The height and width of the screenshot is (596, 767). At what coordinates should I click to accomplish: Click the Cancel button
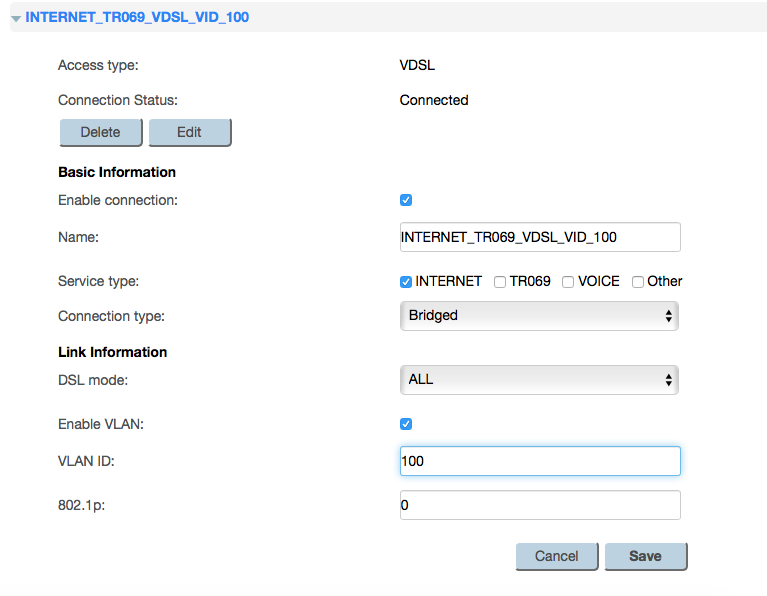click(557, 556)
